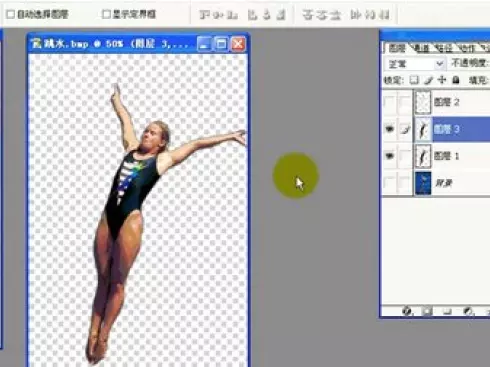Click the 图层 2 layer thumbnail
This screenshot has width=490, height=367.
423,102
